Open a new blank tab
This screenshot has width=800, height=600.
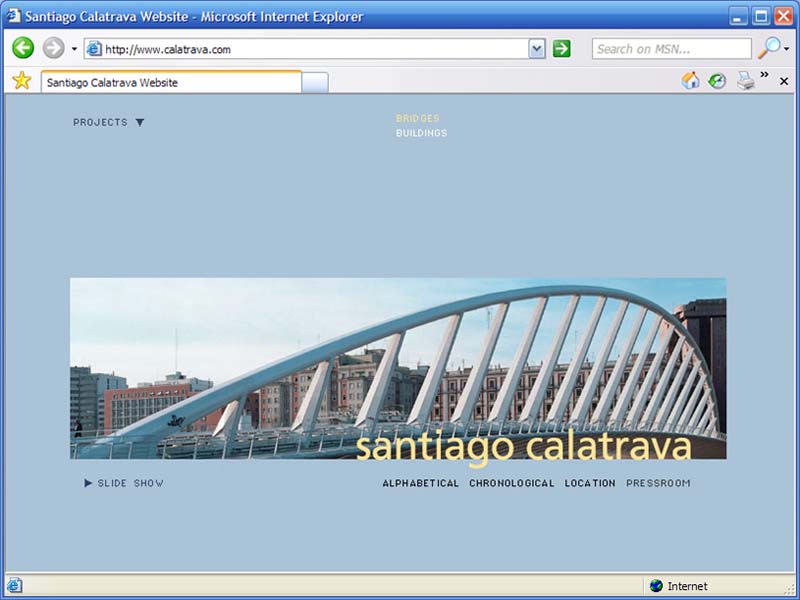pos(315,83)
